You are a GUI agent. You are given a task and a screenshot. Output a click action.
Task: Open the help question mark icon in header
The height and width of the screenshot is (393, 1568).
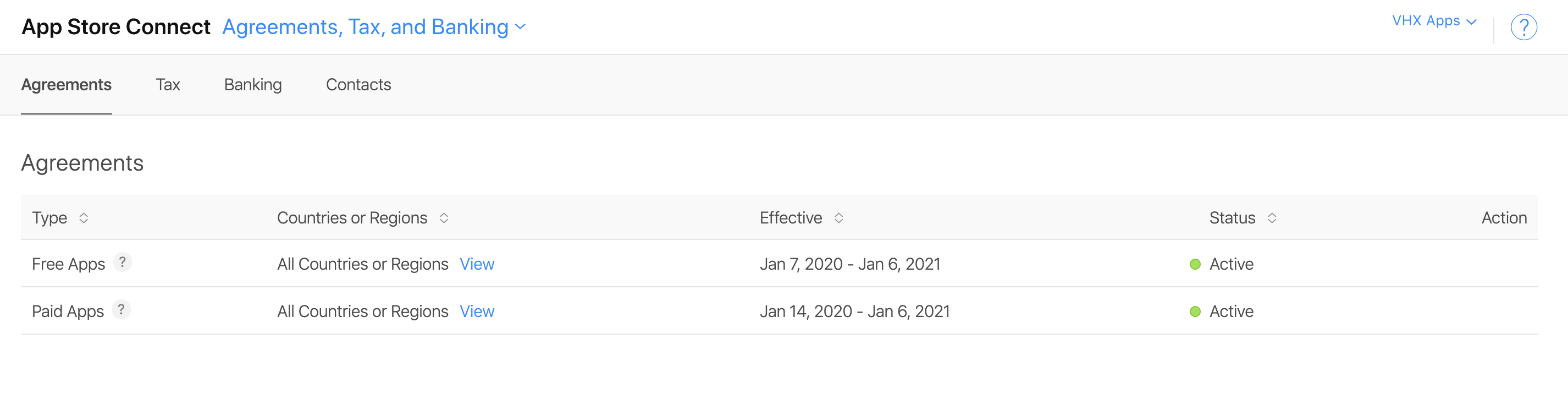[1523, 27]
